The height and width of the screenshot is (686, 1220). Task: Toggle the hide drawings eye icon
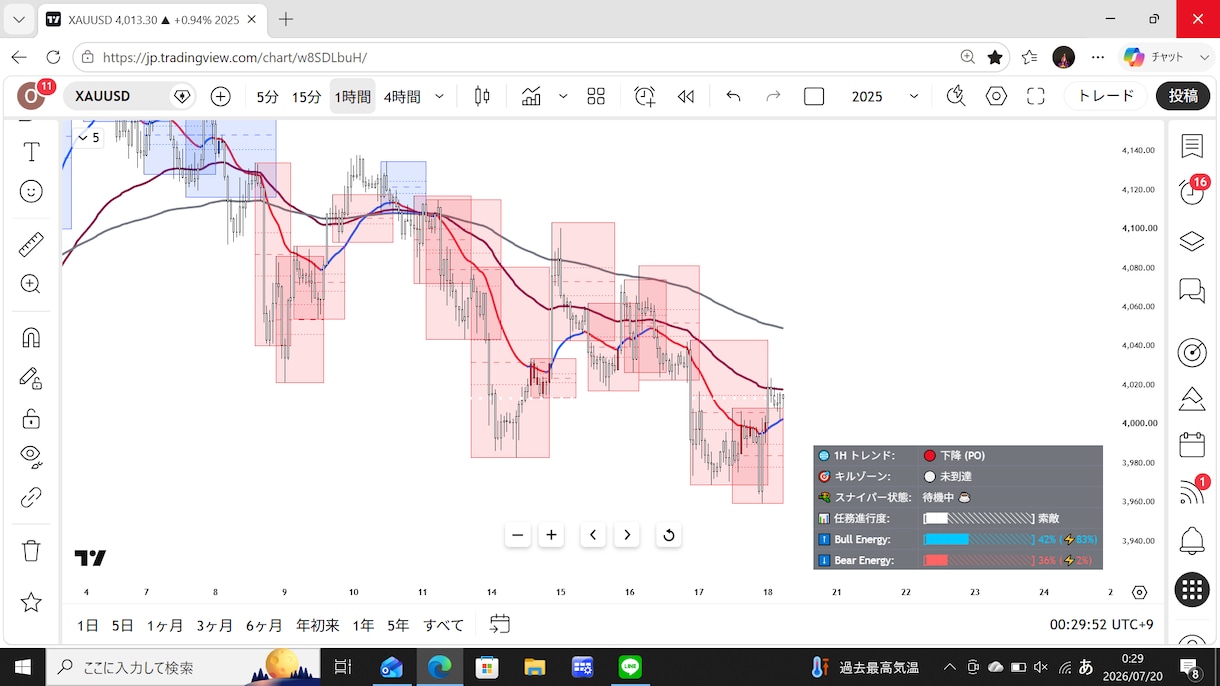(31, 455)
